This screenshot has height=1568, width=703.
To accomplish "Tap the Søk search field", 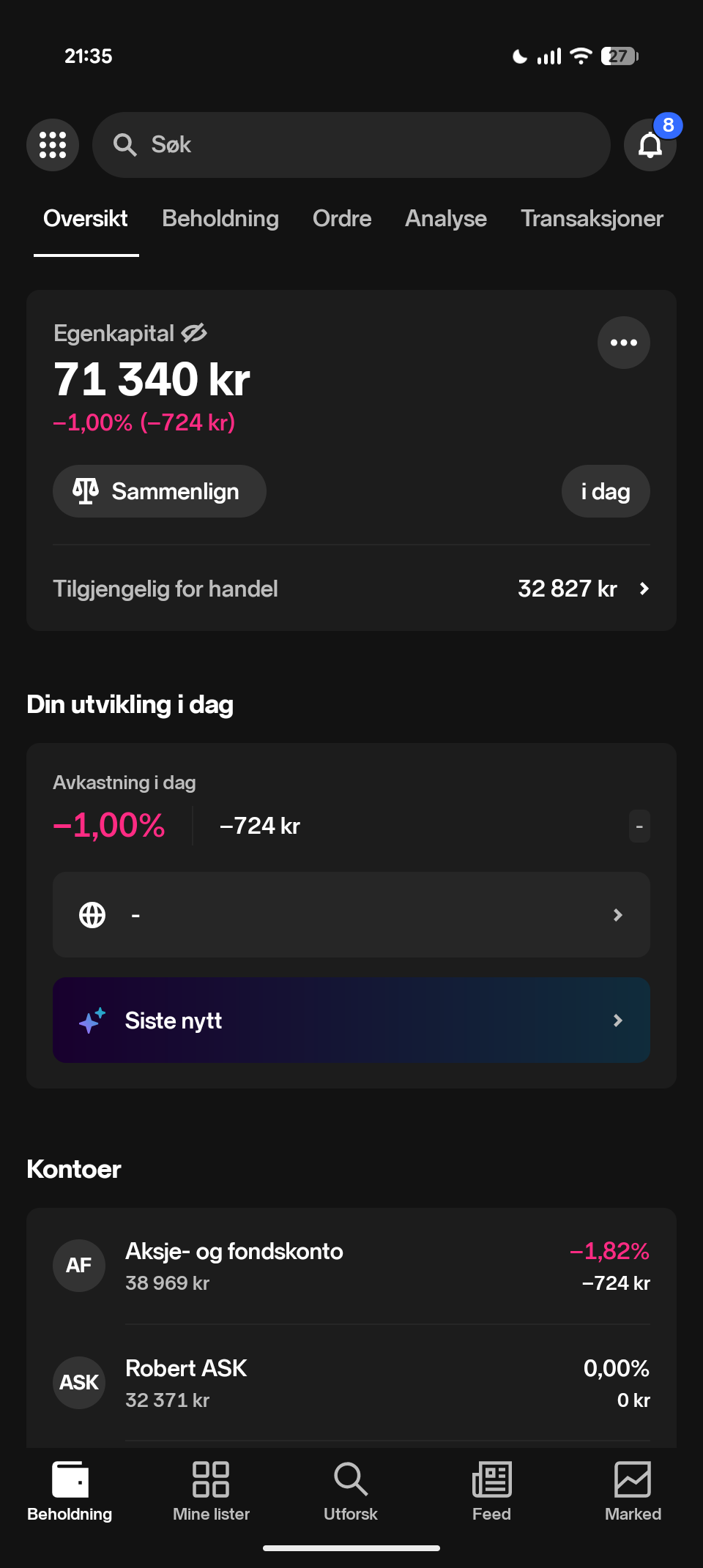I will (351, 145).
